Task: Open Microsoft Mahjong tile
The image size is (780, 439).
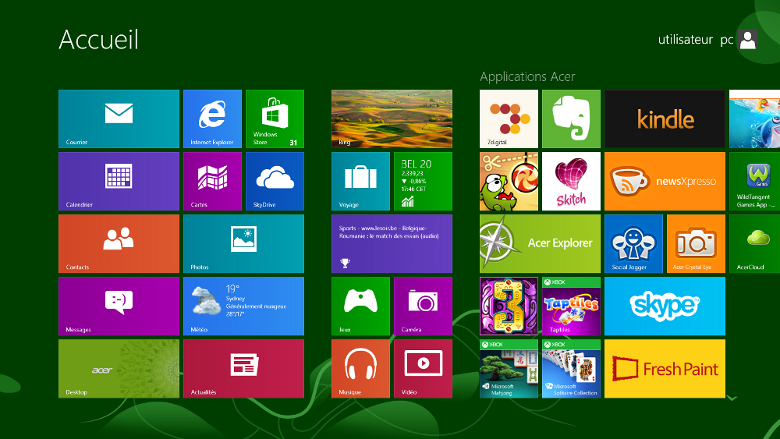Action: point(509,368)
